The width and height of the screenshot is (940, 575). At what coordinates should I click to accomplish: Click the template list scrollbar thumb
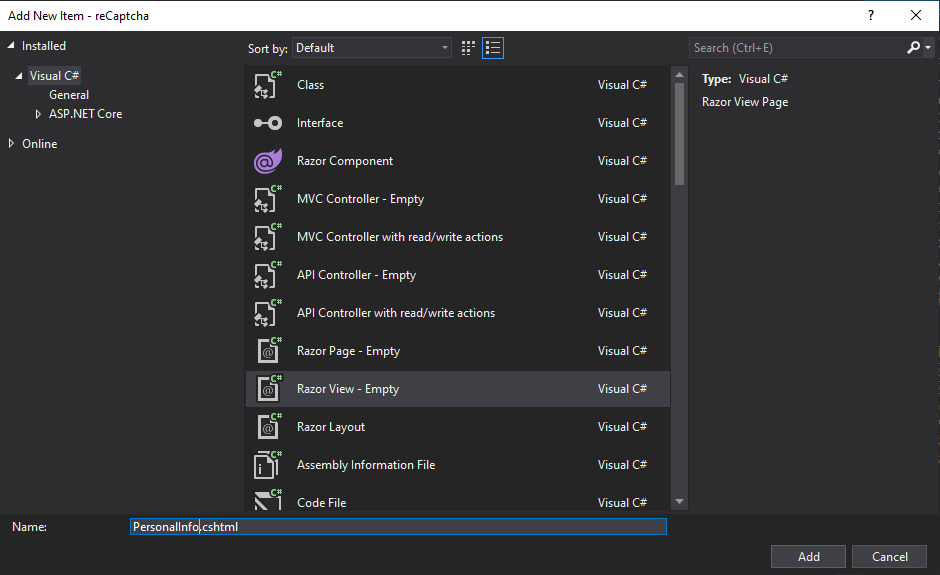coord(679,134)
